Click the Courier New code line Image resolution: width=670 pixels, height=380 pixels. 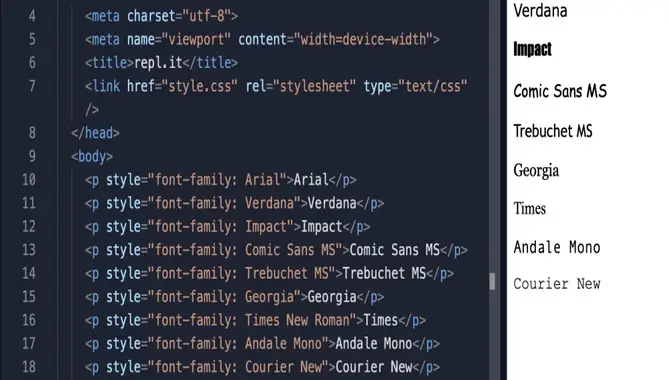pos(262,367)
